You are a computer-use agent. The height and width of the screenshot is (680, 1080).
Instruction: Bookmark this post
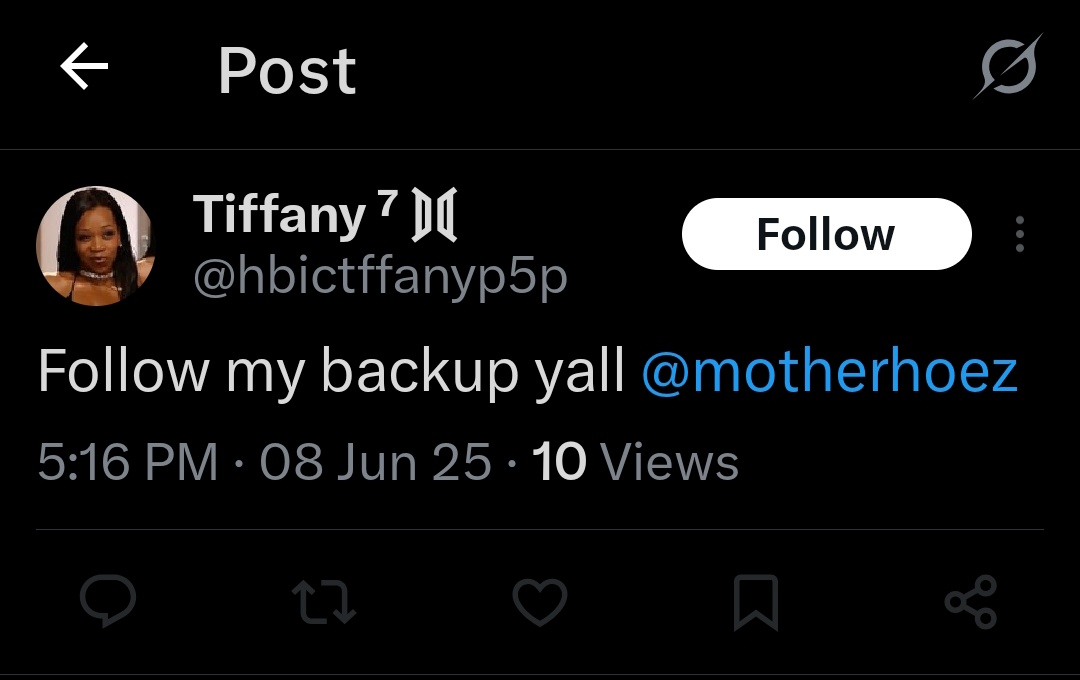pyautogui.click(x=756, y=602)
